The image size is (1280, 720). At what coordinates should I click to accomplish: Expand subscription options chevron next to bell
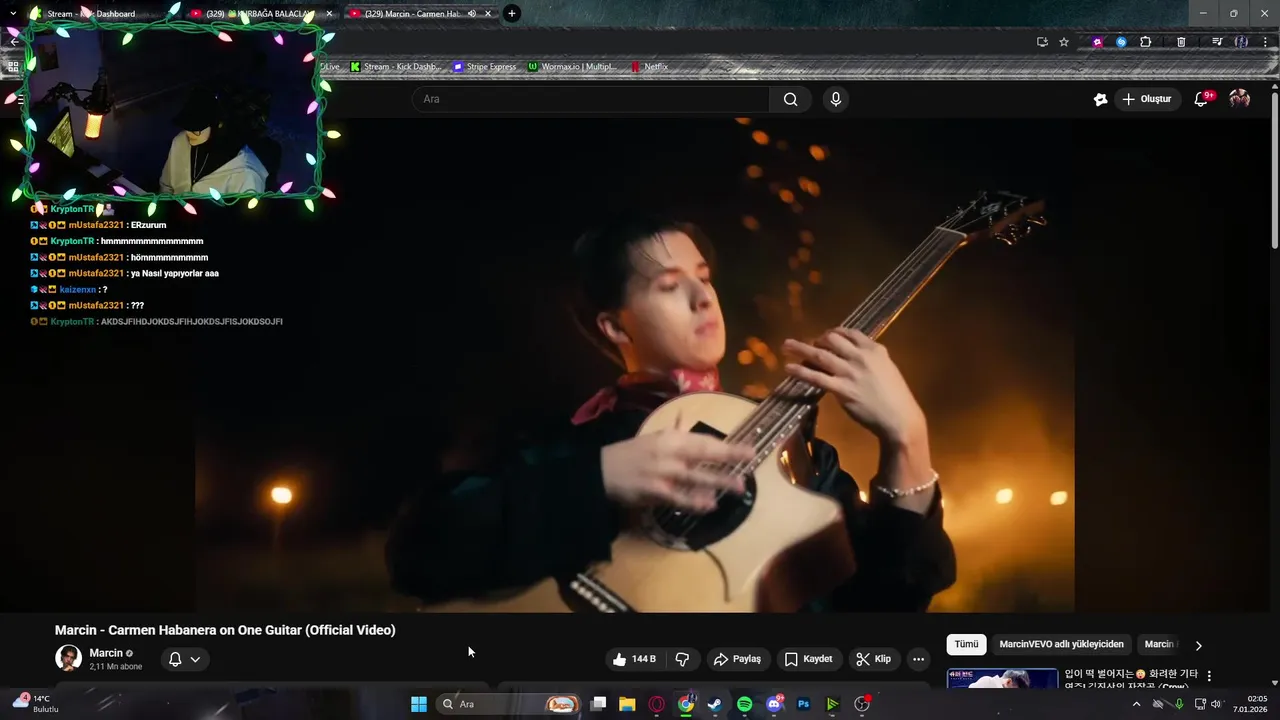(195, 659)
